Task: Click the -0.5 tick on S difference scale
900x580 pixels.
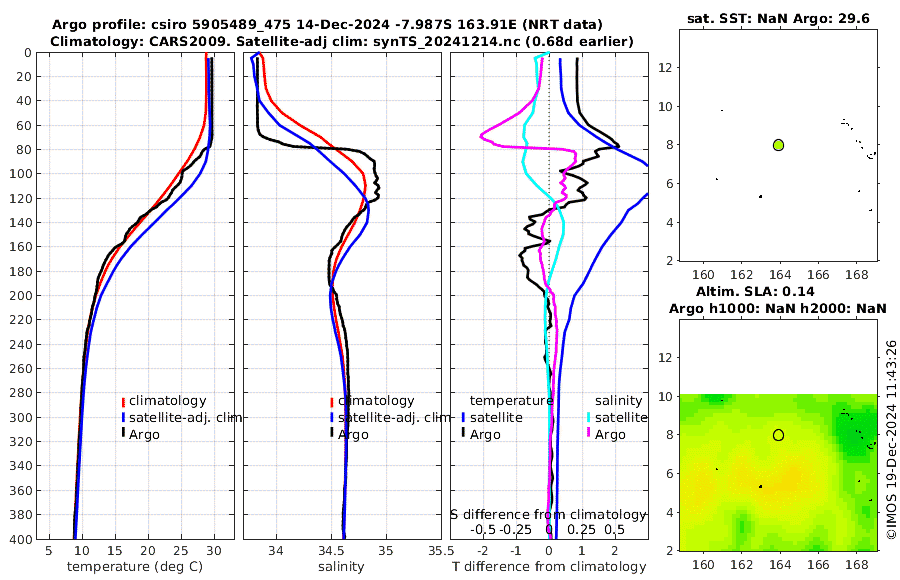Action: pyautogui.click(x=483, y=529)
